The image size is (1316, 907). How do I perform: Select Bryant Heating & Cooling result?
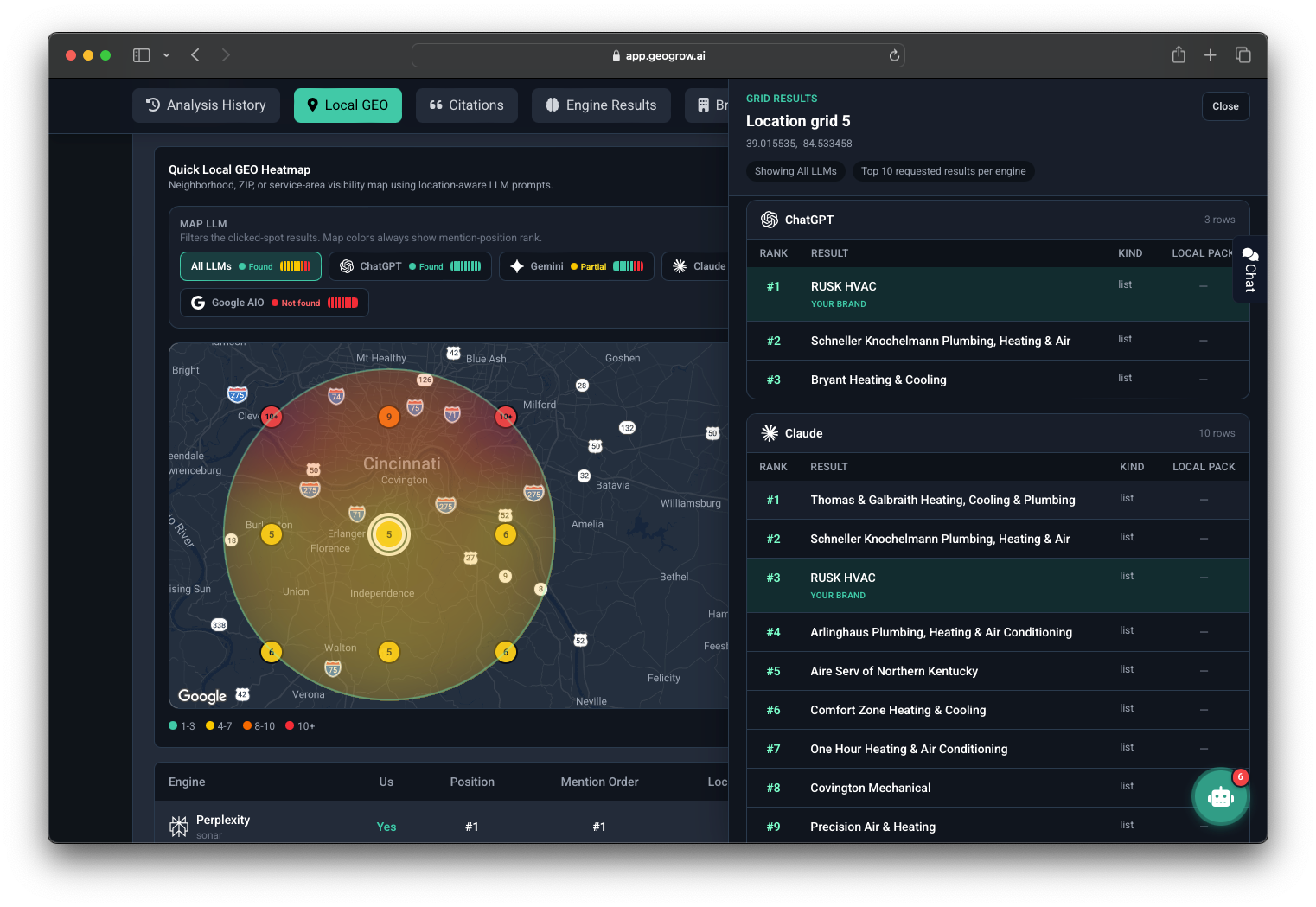click(x=998, y=380)
